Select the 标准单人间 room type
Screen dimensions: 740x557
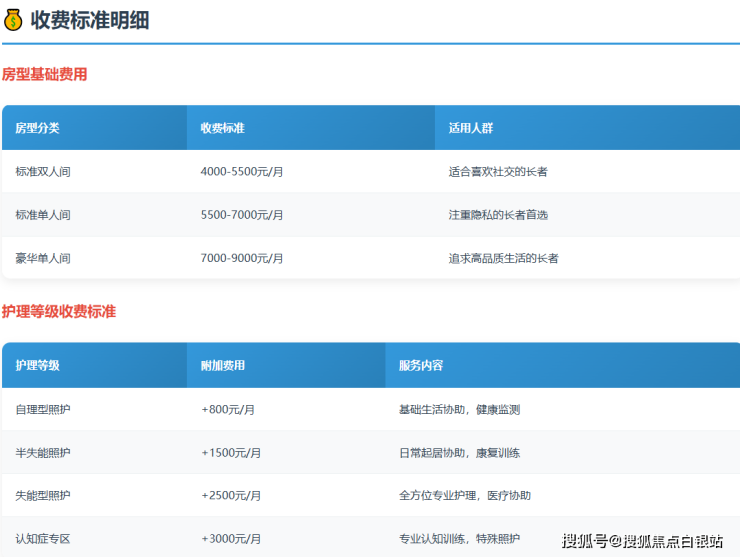[x=43, y=215]
